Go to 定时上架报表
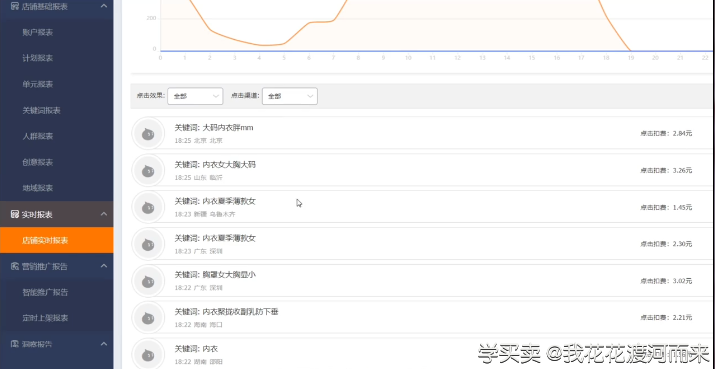The width and height of the screenshot is (715, 369). coord(45,318)
